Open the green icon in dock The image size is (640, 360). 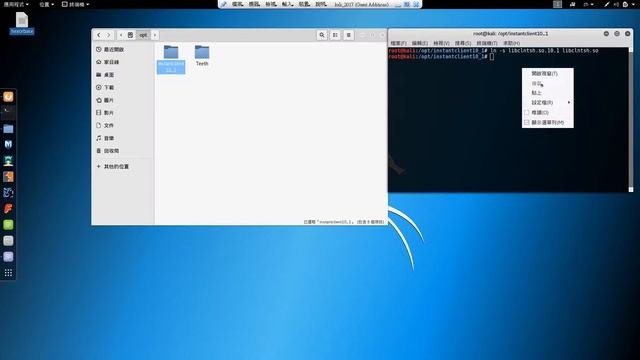point(8,224)
